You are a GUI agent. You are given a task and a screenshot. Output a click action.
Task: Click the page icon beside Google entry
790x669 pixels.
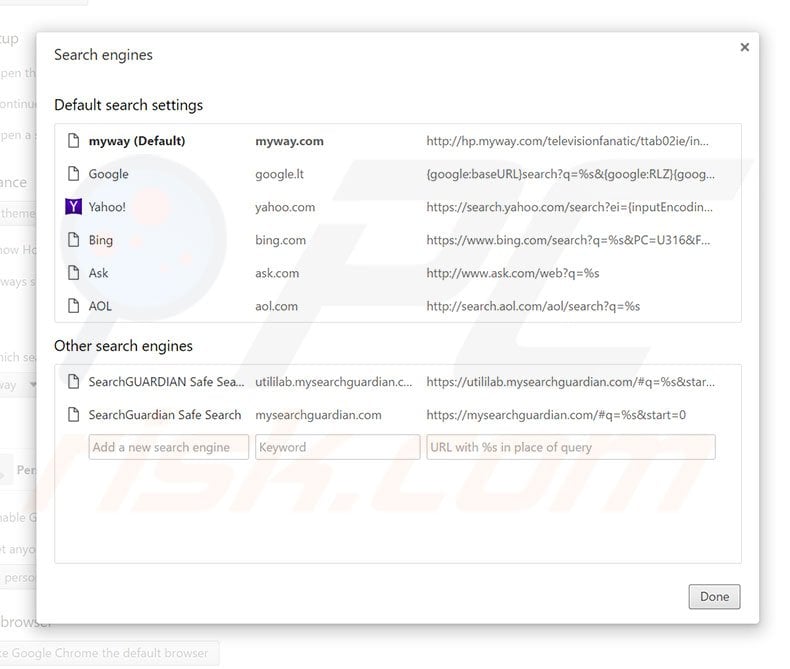[74, 174]
